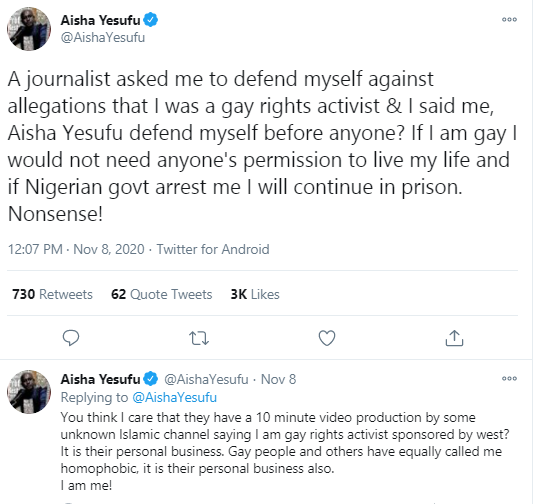View the 3K Likes list
This screenshot has height=504, width=533.
pos(255,294)
